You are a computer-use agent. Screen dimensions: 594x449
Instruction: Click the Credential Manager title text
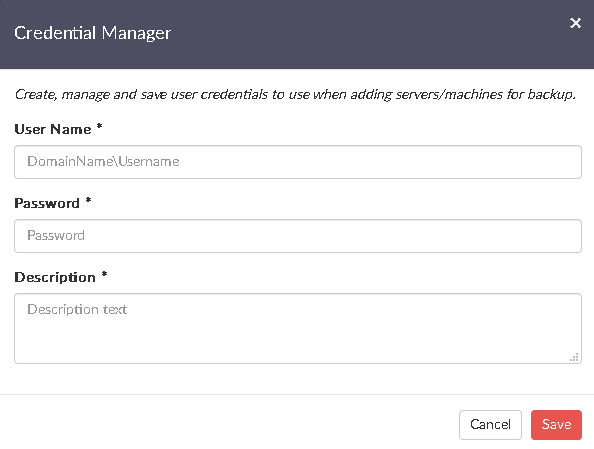tap(92, 33)
